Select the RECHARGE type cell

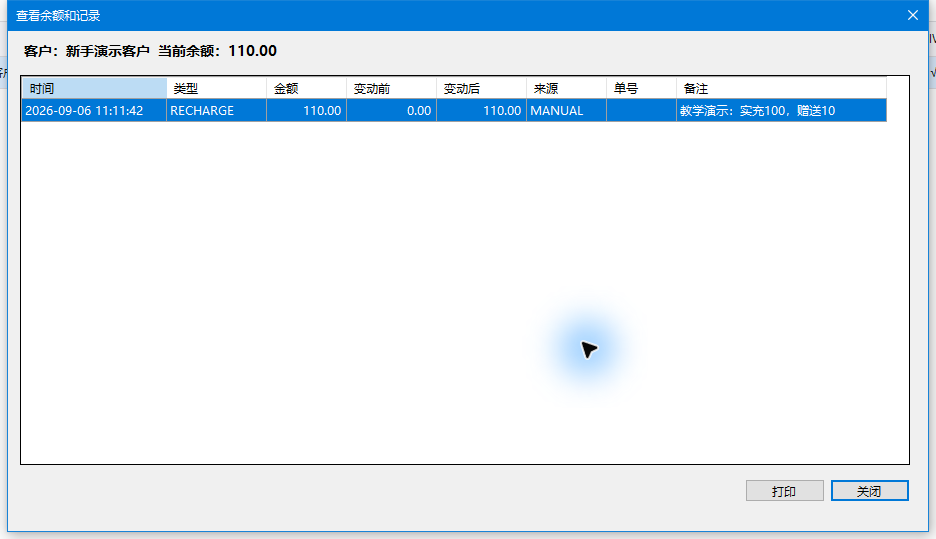[x=217, y=110]
